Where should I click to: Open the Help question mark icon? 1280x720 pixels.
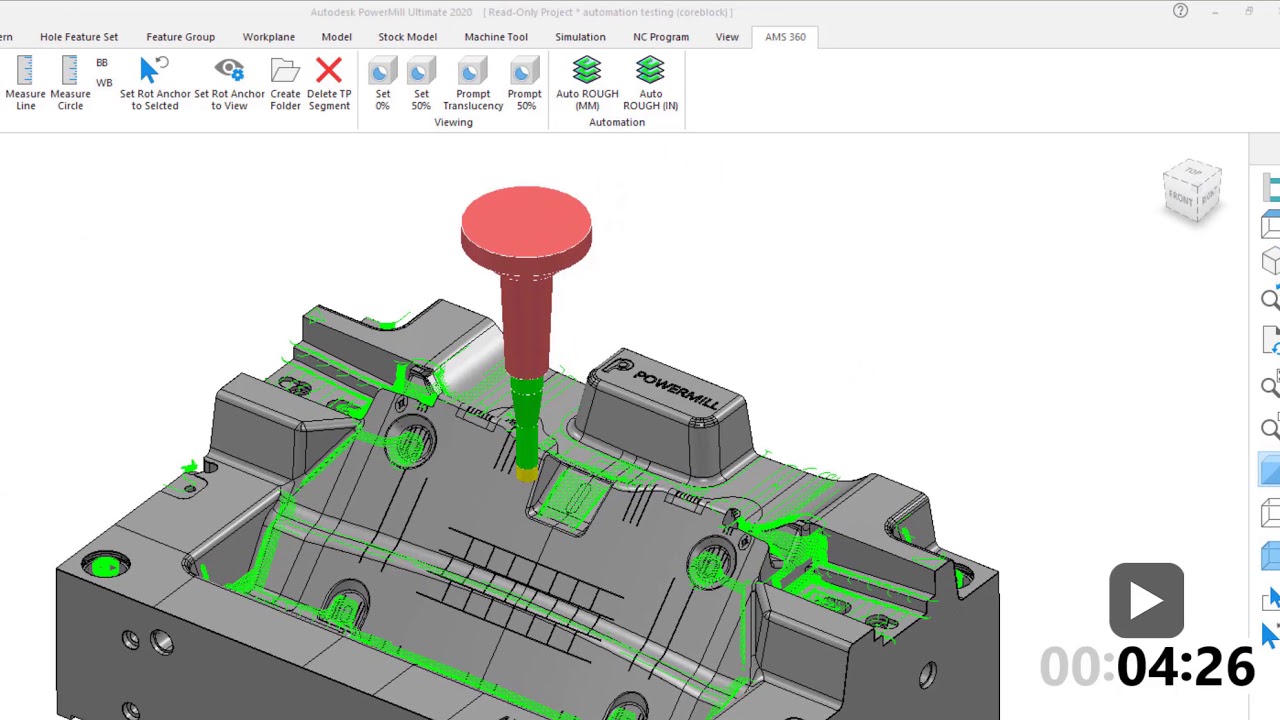[x=1181, y=11]
